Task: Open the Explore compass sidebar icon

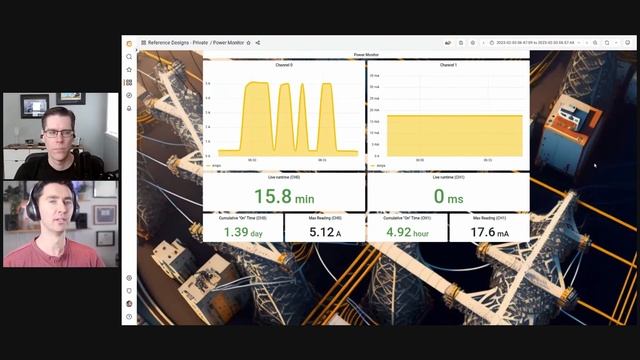Action: [129, 96]
